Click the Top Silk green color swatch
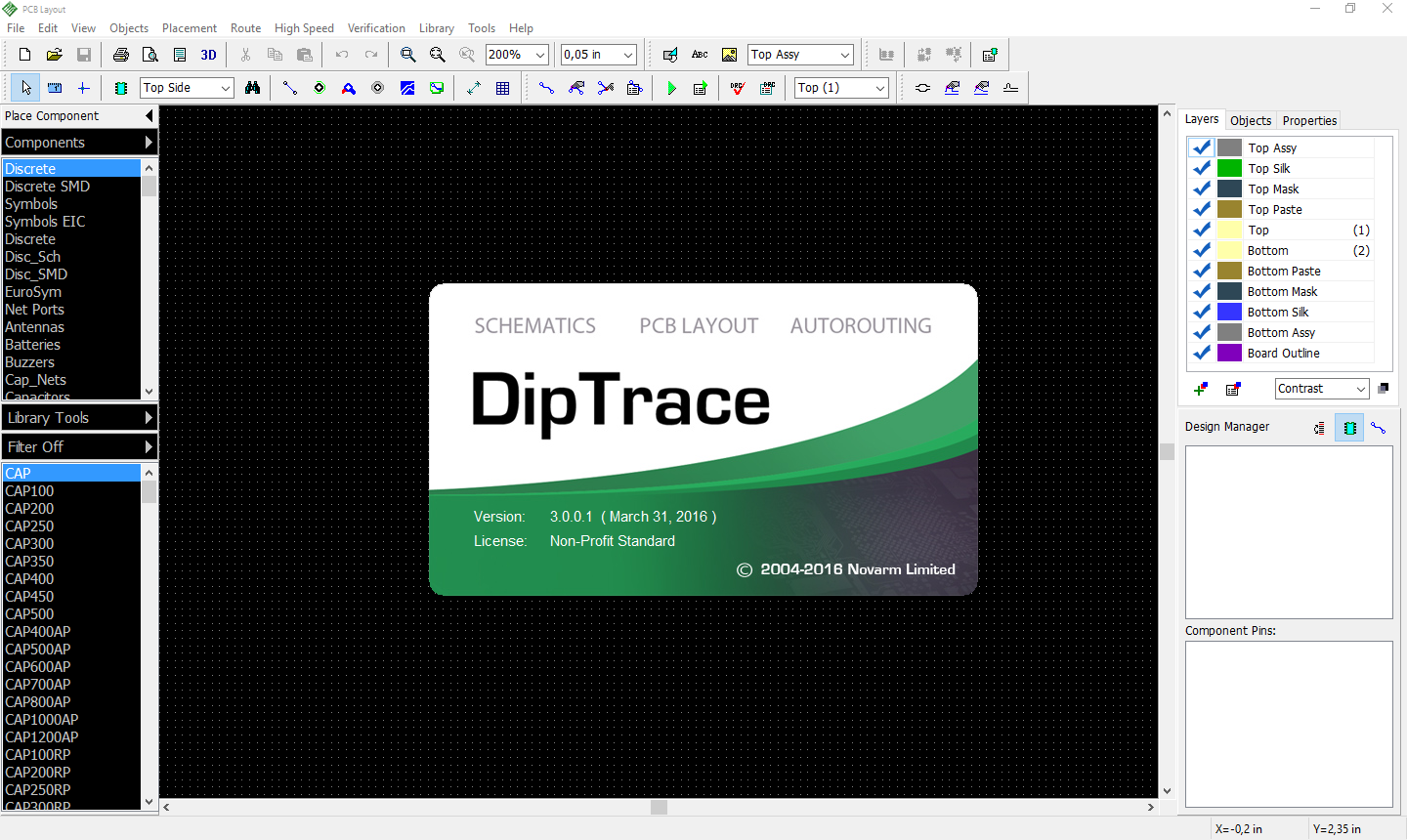 [1229, 168]
